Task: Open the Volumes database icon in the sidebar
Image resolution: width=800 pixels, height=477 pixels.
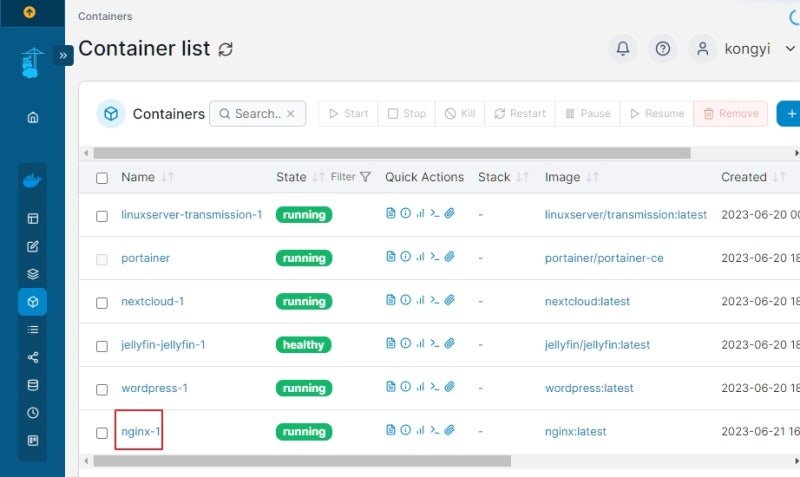Action: point(33,385)
